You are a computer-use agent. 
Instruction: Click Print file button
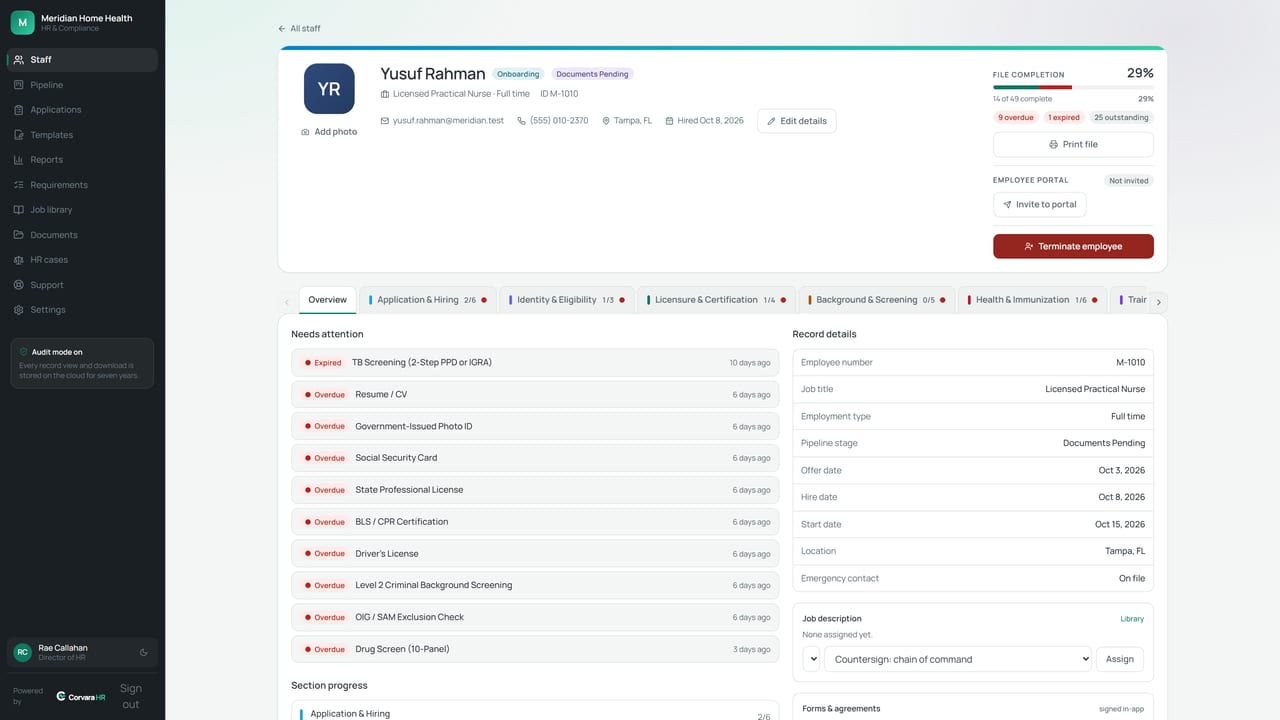pyautogui.click(x=1073, y=144)
